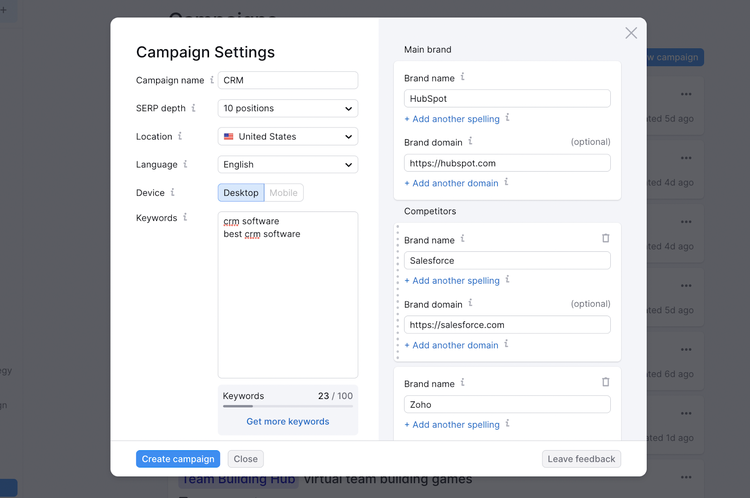This screenshot has height=498, width=750.
Task: Click the info icon next to Keywords
Action: [x=185, y=217]
